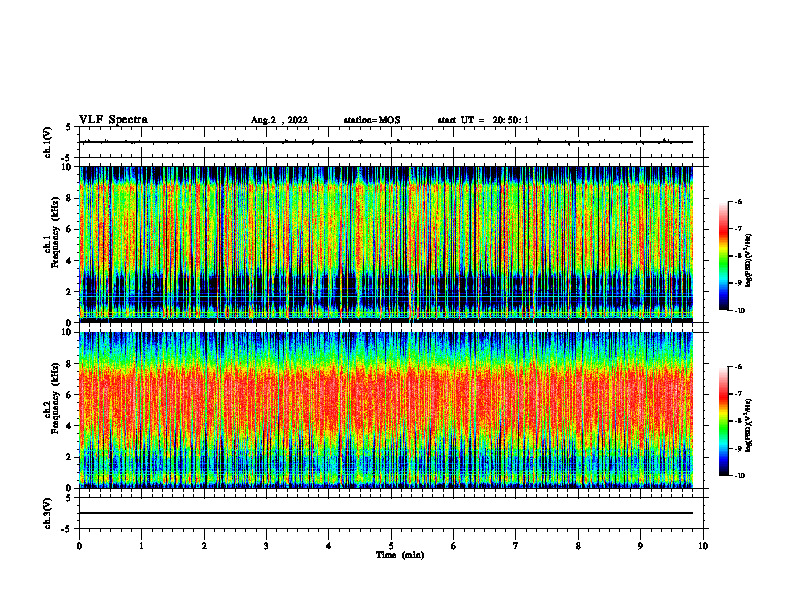Click the ch.2 spectrogram colorbar
The image size is (792, 612).
[x=723, y=421]
